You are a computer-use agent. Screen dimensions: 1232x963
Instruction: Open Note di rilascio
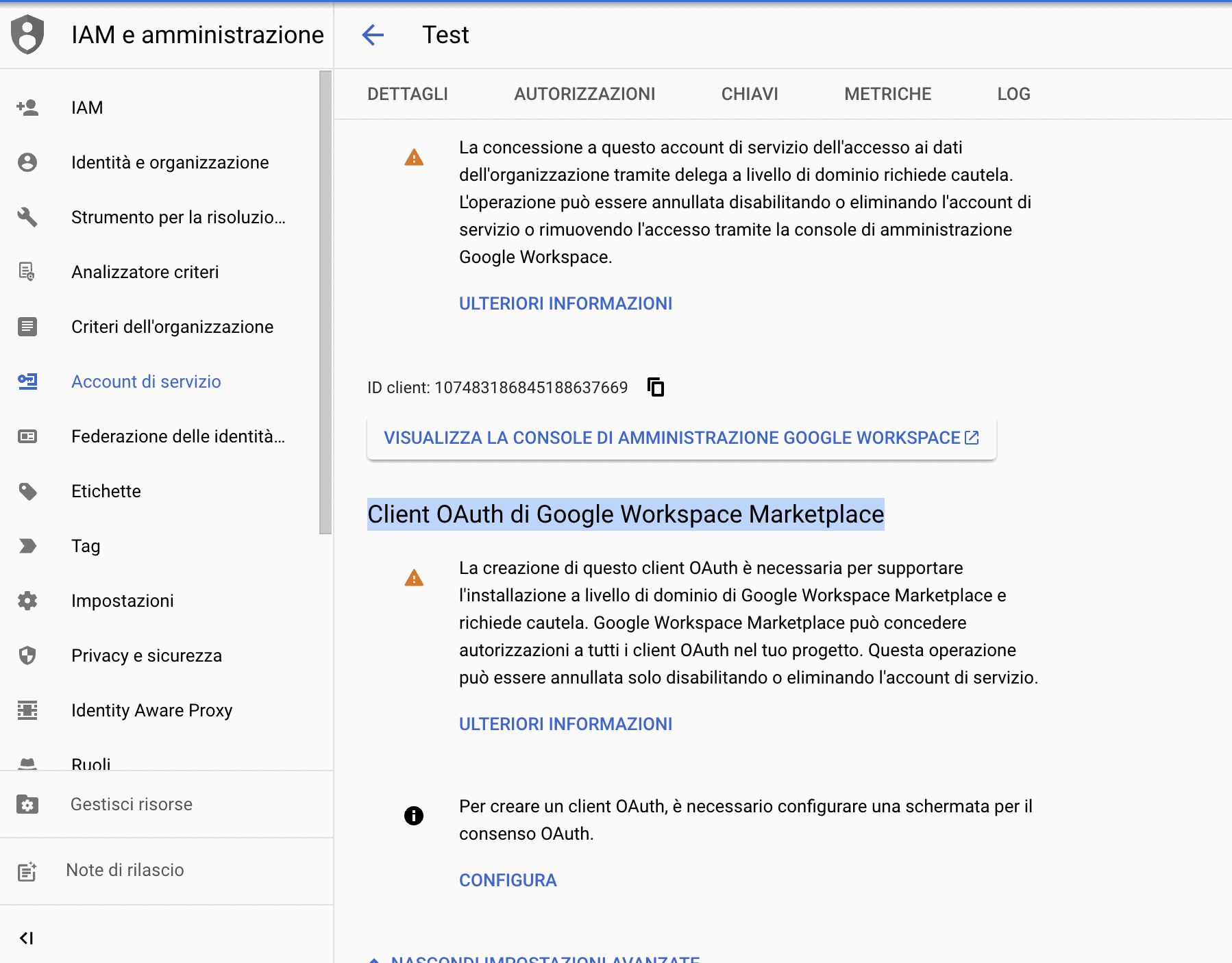tap(125, 870)
